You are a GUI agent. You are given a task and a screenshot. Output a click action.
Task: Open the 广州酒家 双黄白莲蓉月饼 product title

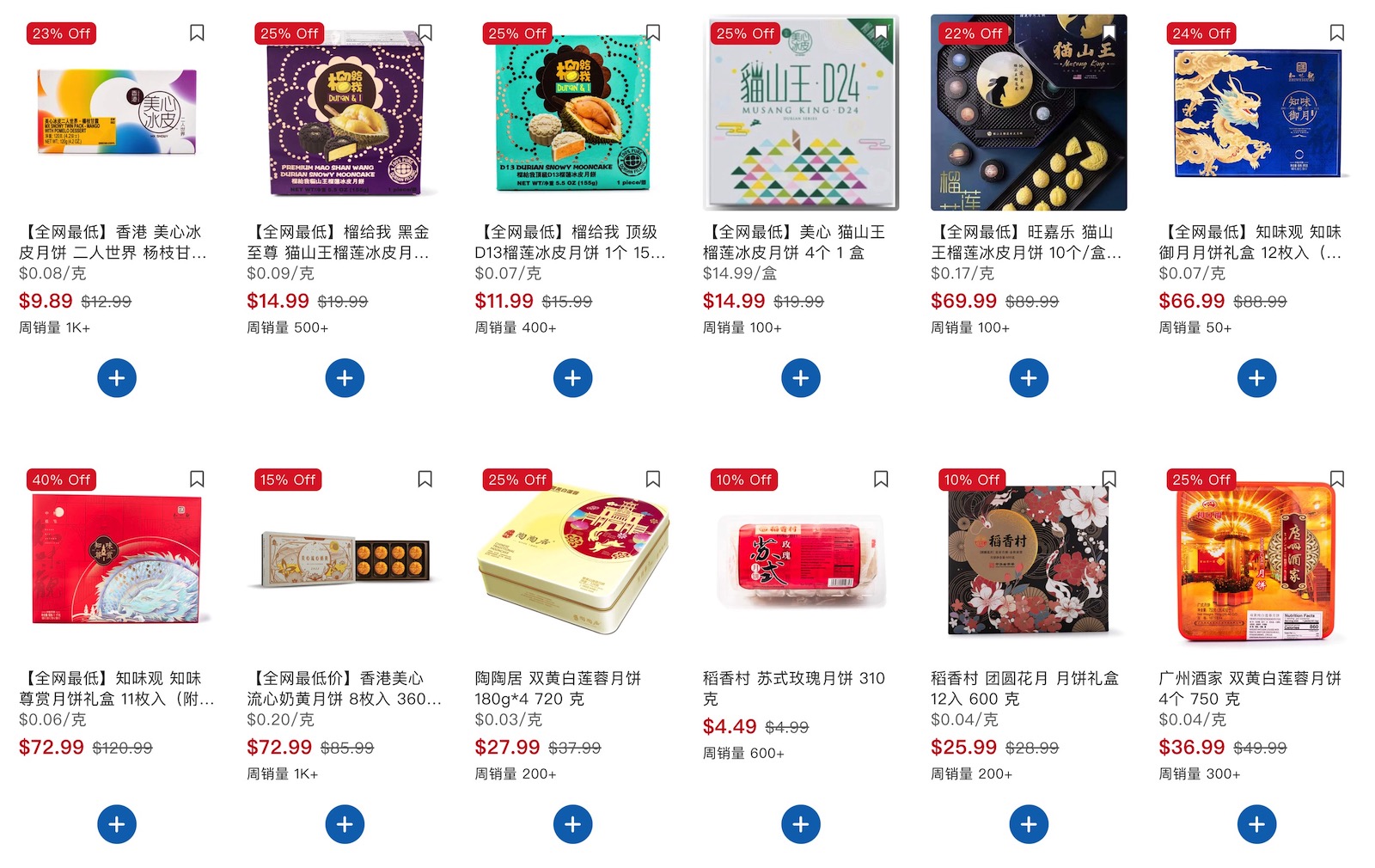click(1250, 688)
